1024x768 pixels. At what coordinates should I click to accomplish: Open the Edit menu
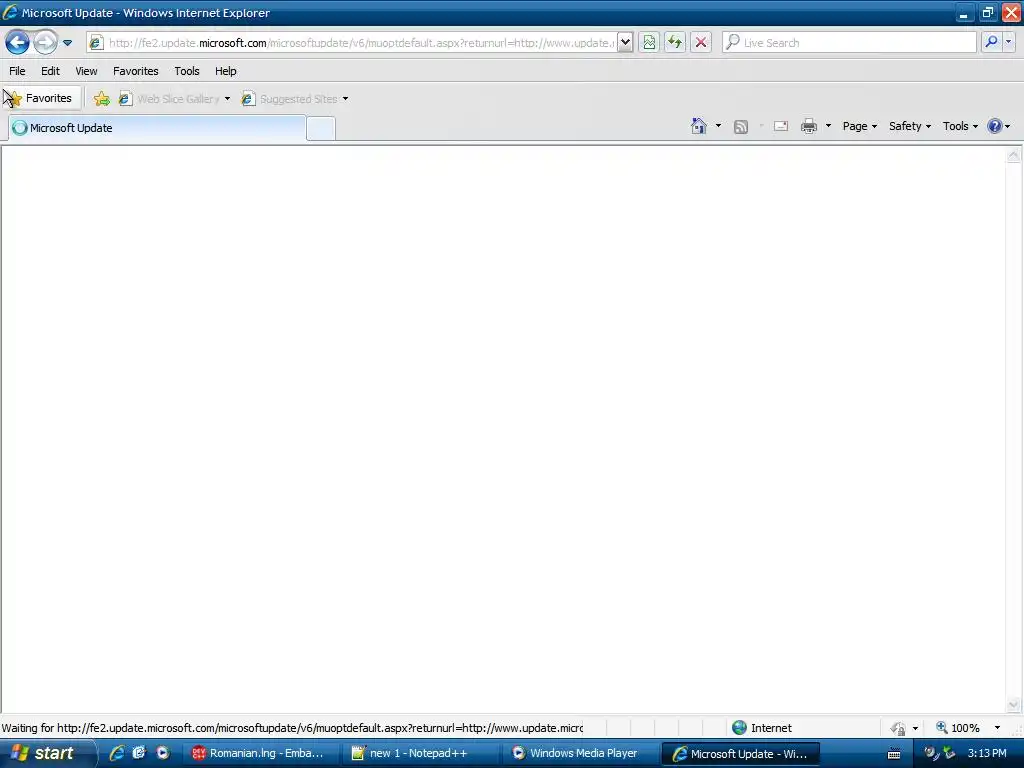click(x=50, y=71)
